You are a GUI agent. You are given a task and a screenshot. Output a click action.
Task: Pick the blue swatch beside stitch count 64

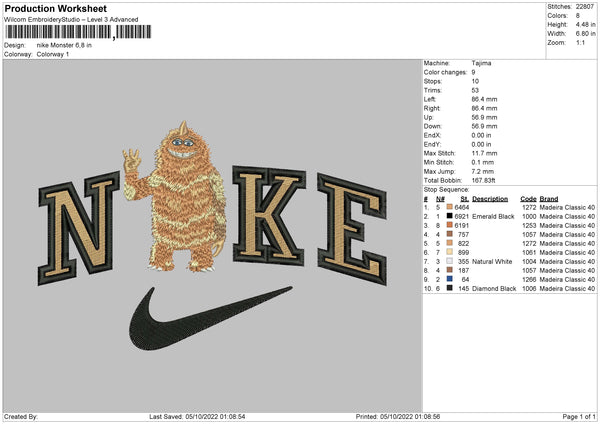click(450, 279)
